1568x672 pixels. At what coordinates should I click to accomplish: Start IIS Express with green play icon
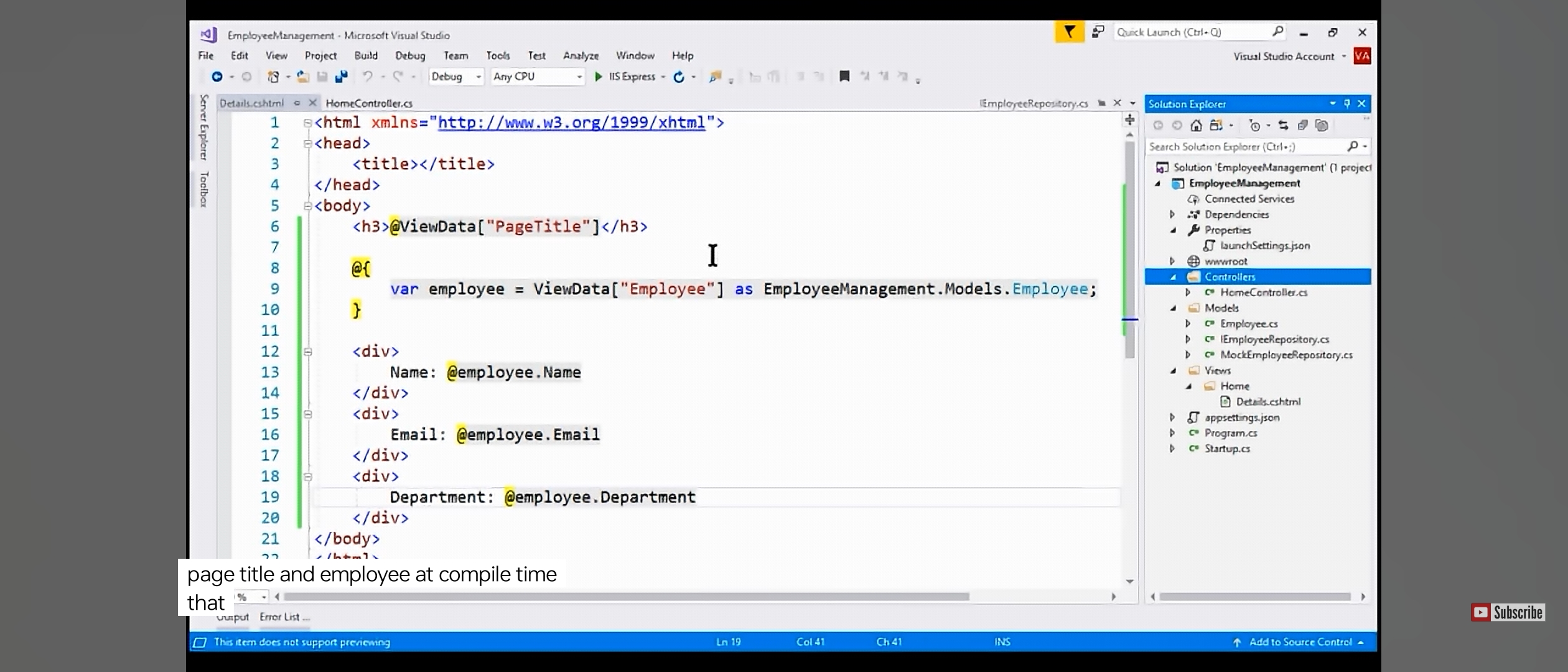598,77
